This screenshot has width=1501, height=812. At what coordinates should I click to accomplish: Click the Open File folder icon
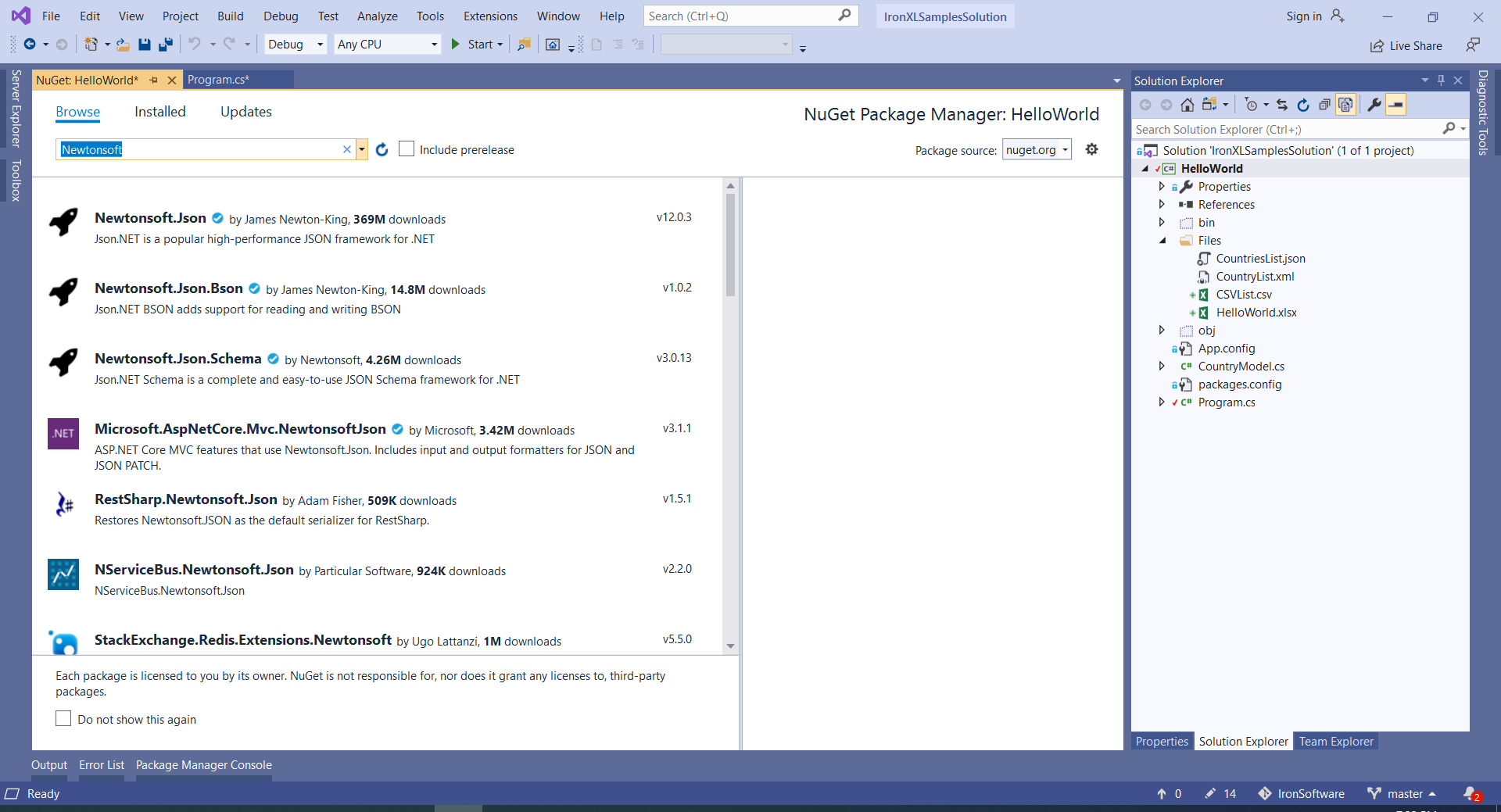coord(124,45)
